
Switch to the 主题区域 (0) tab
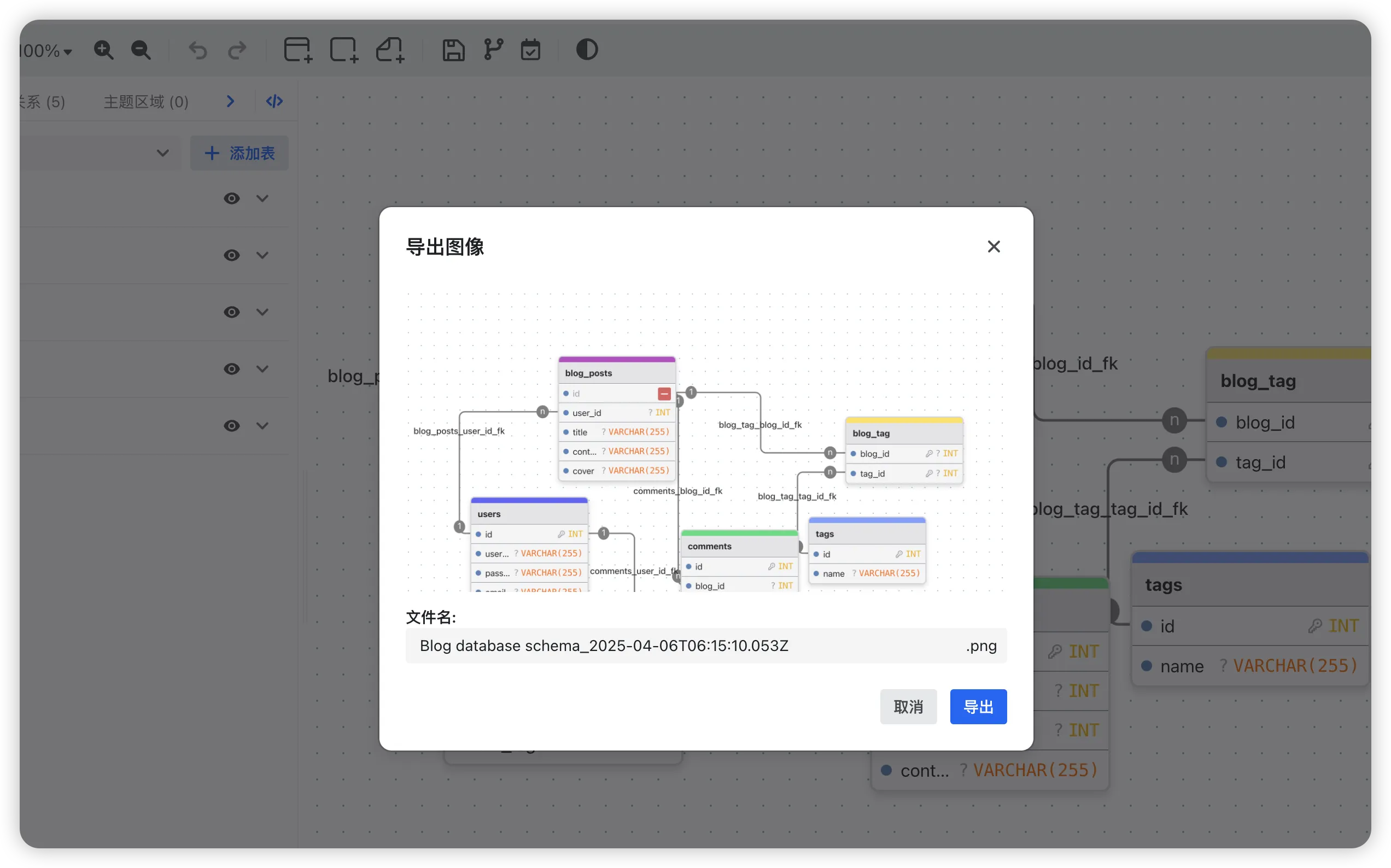[x=146, y=102]
